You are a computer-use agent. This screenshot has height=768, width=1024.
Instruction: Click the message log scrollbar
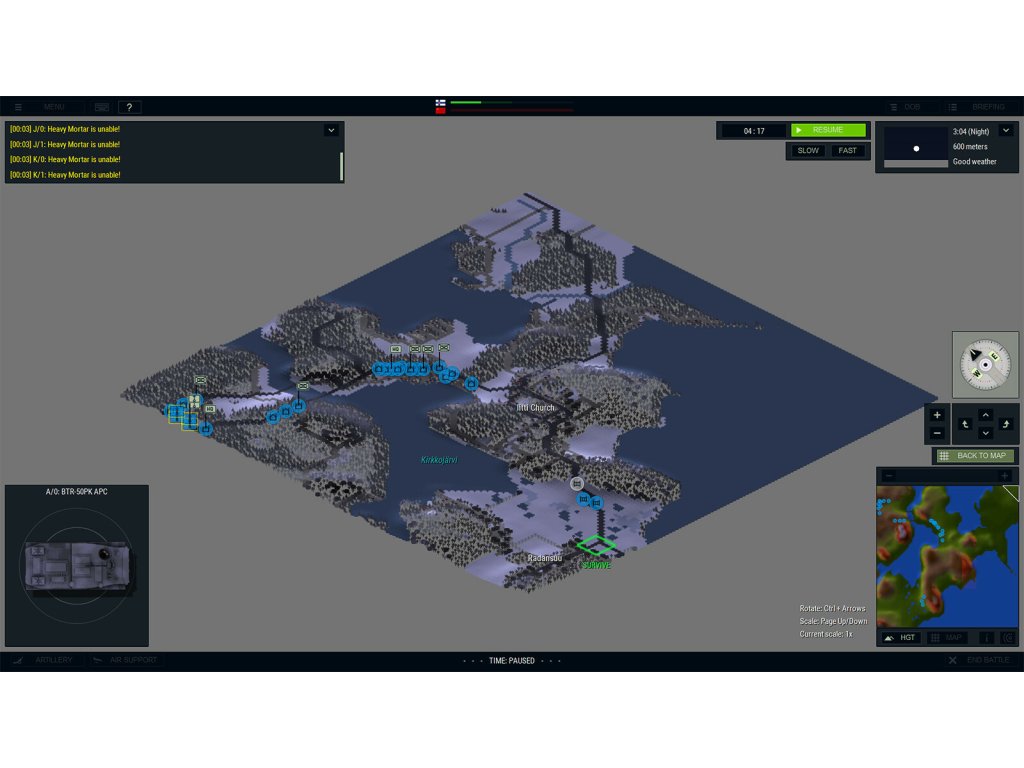click(341, 165)
